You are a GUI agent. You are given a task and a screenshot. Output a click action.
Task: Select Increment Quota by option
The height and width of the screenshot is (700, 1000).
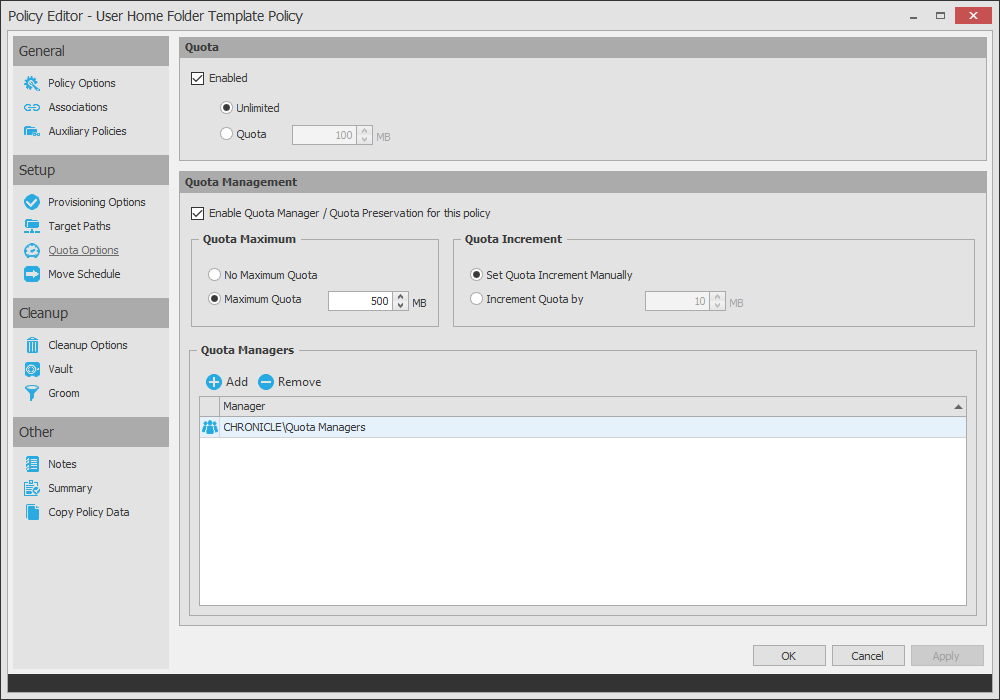point(476,298)
